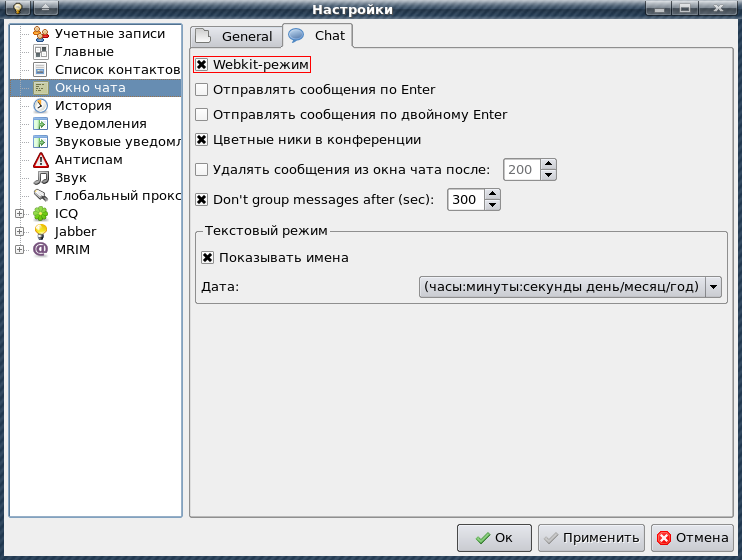Select the Chat tab
The width and height of the screenshot is (742, 560).
click(x=318, y=36)
